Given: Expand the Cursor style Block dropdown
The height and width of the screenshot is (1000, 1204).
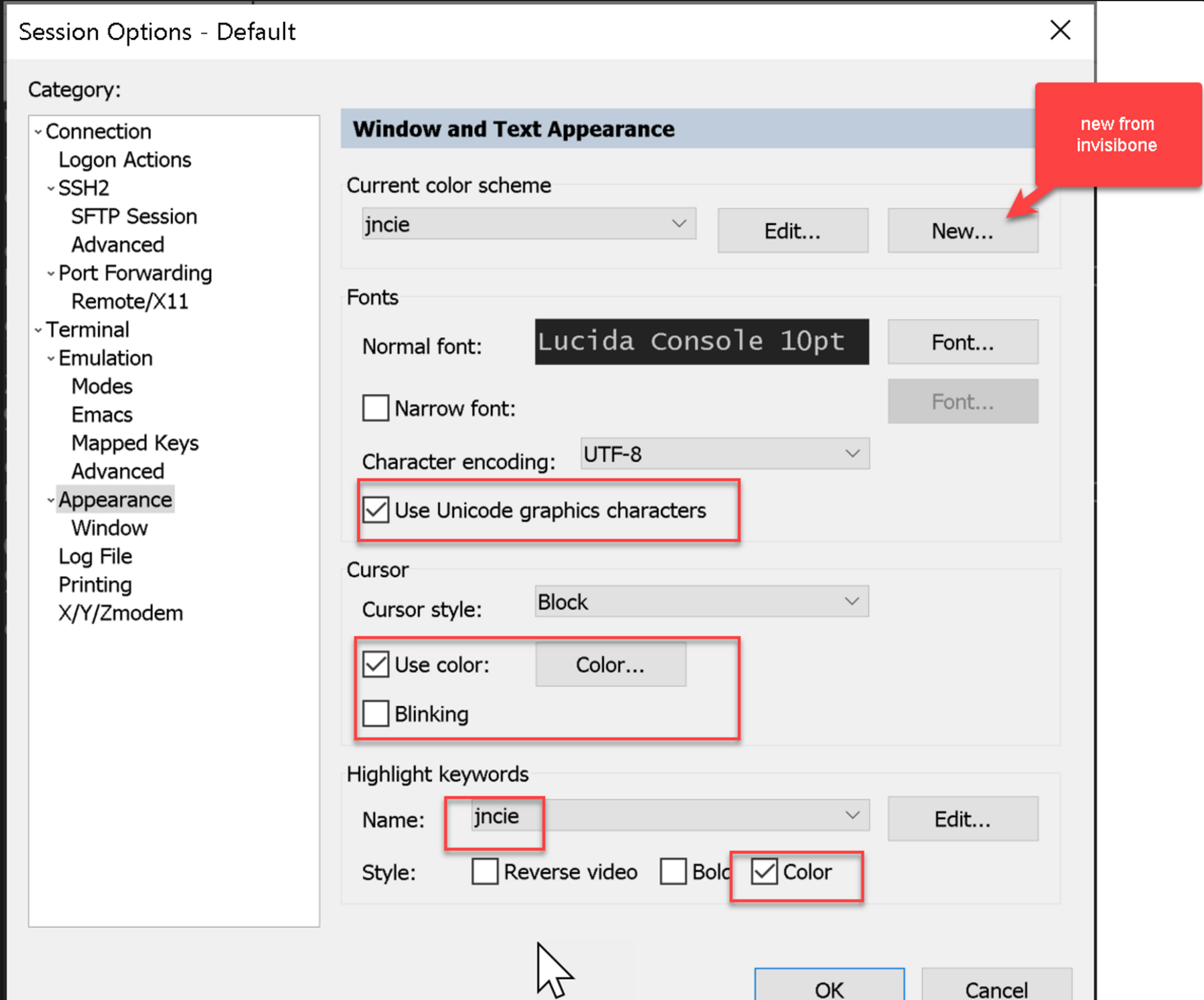Looking at the screenshot, I should click(701, 602).
